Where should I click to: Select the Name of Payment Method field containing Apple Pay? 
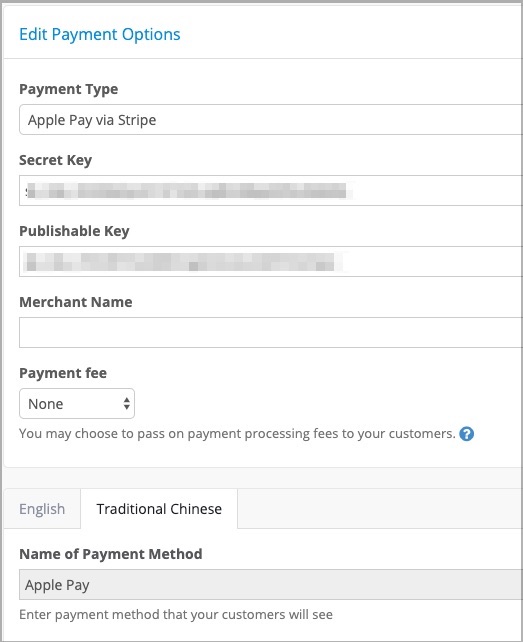point(271,585)
